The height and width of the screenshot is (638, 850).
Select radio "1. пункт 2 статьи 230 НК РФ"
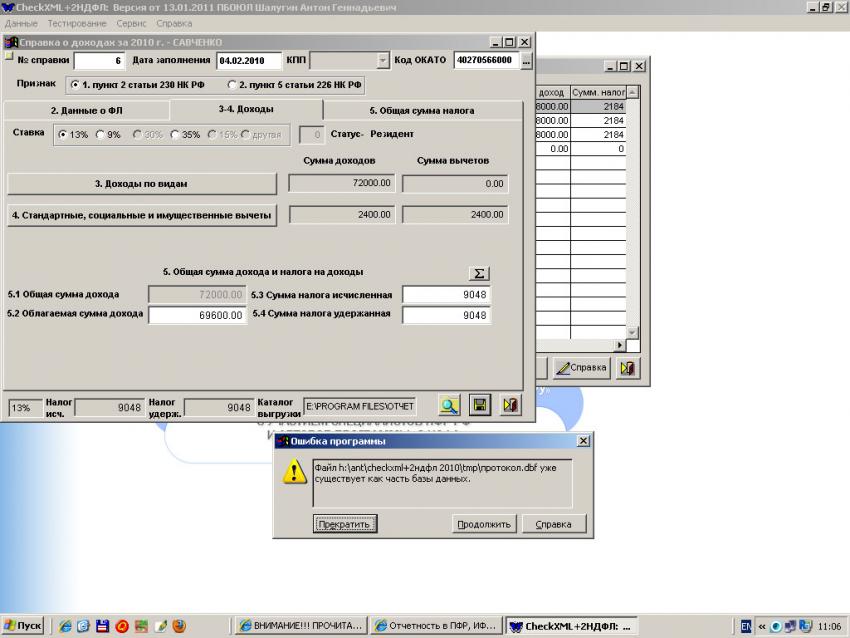pos(76,85)
